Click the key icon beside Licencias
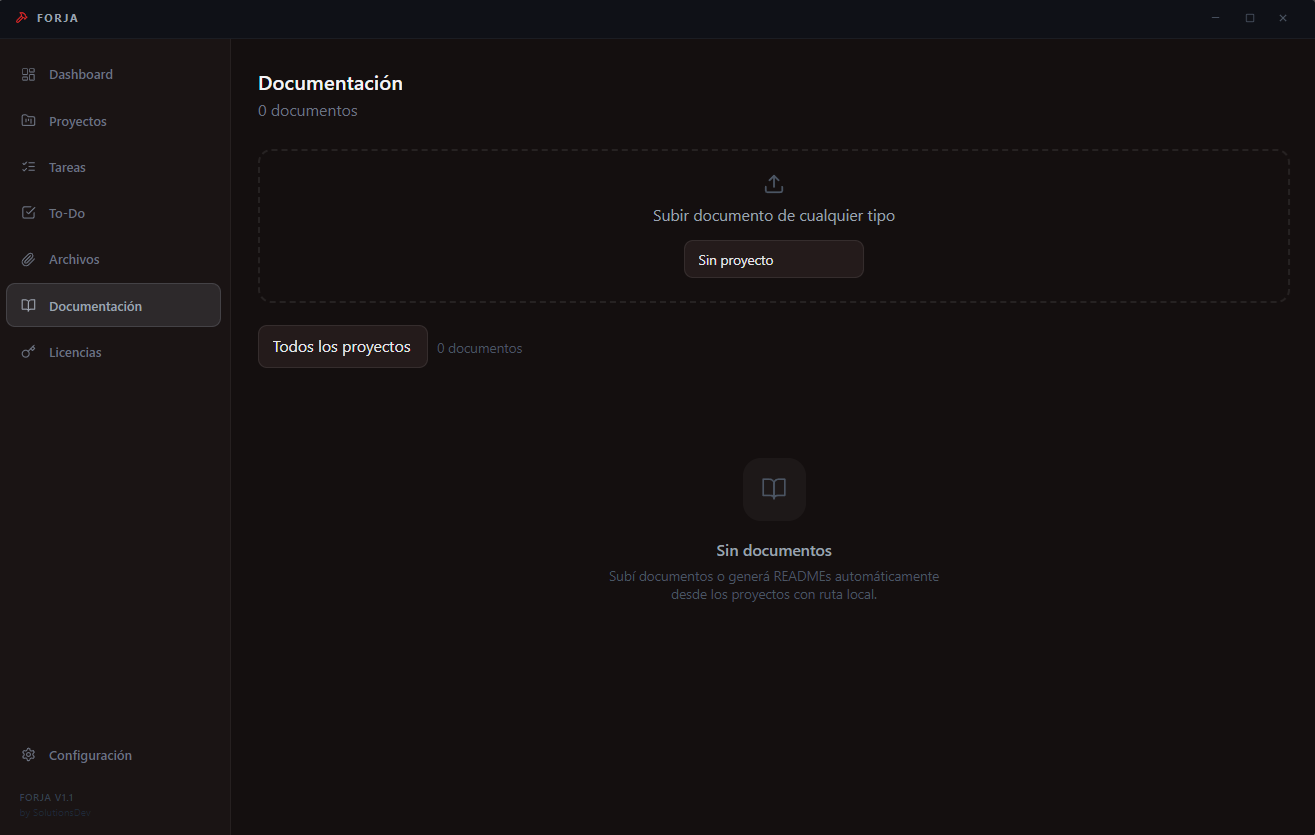 [28, 351]
